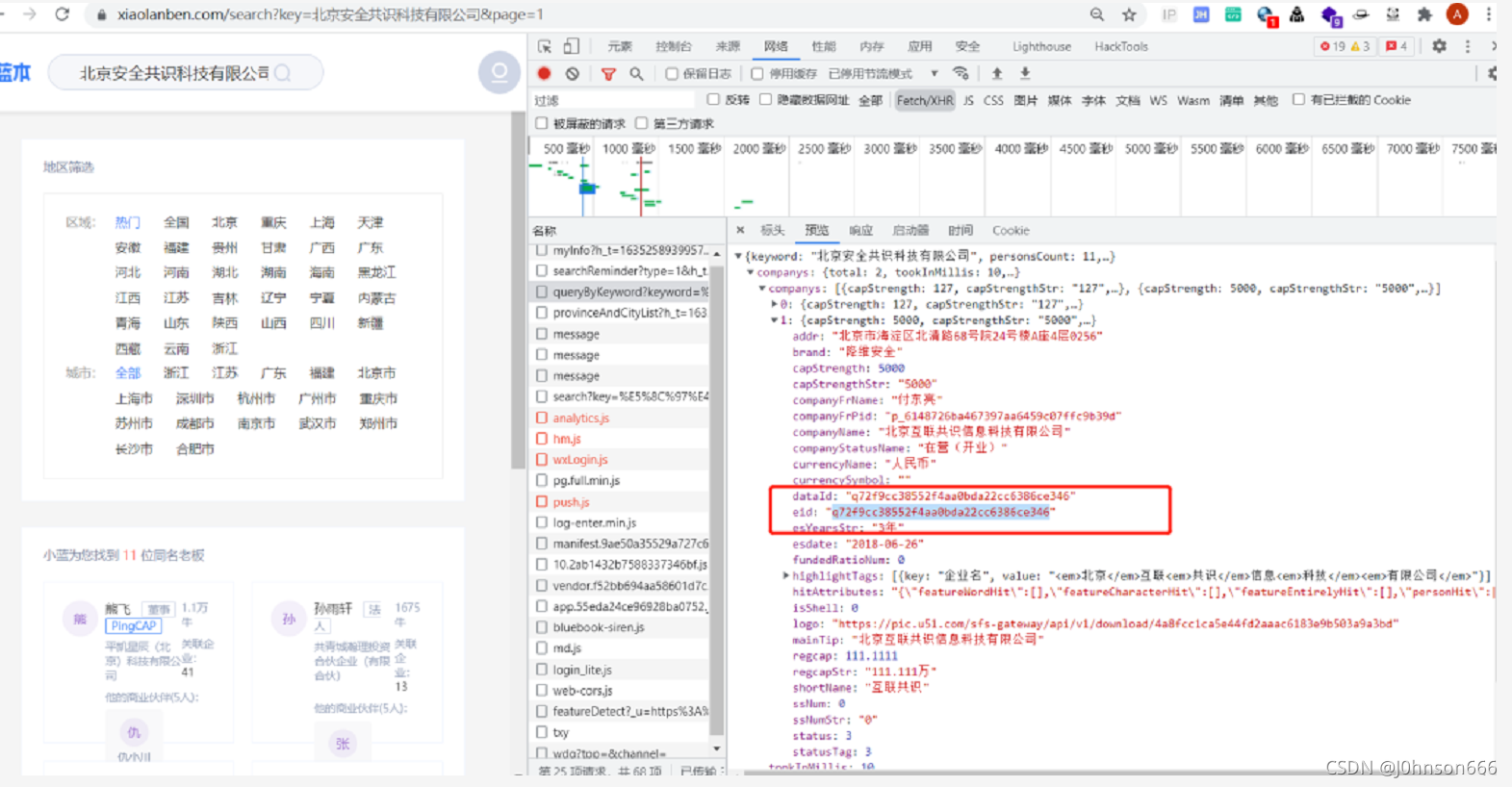Image resolution: width=1512 pixels, height=787 pixels.
Task: Click the page vertical scrollbar of xiaolanben site
Action: [519, 289]
